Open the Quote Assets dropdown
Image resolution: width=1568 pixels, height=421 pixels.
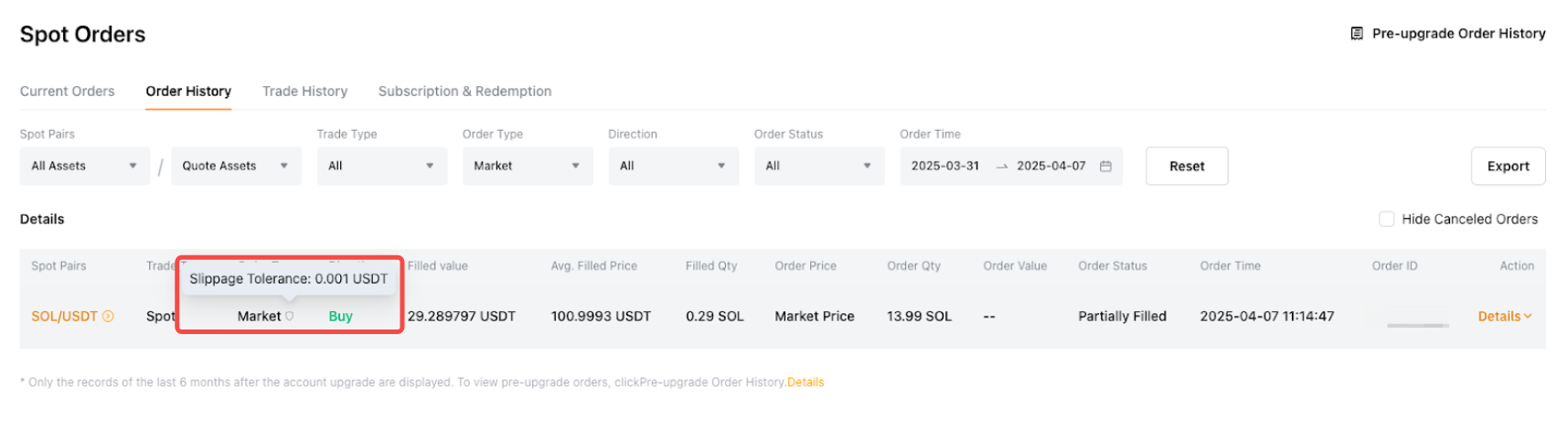[x=235, y=167]
